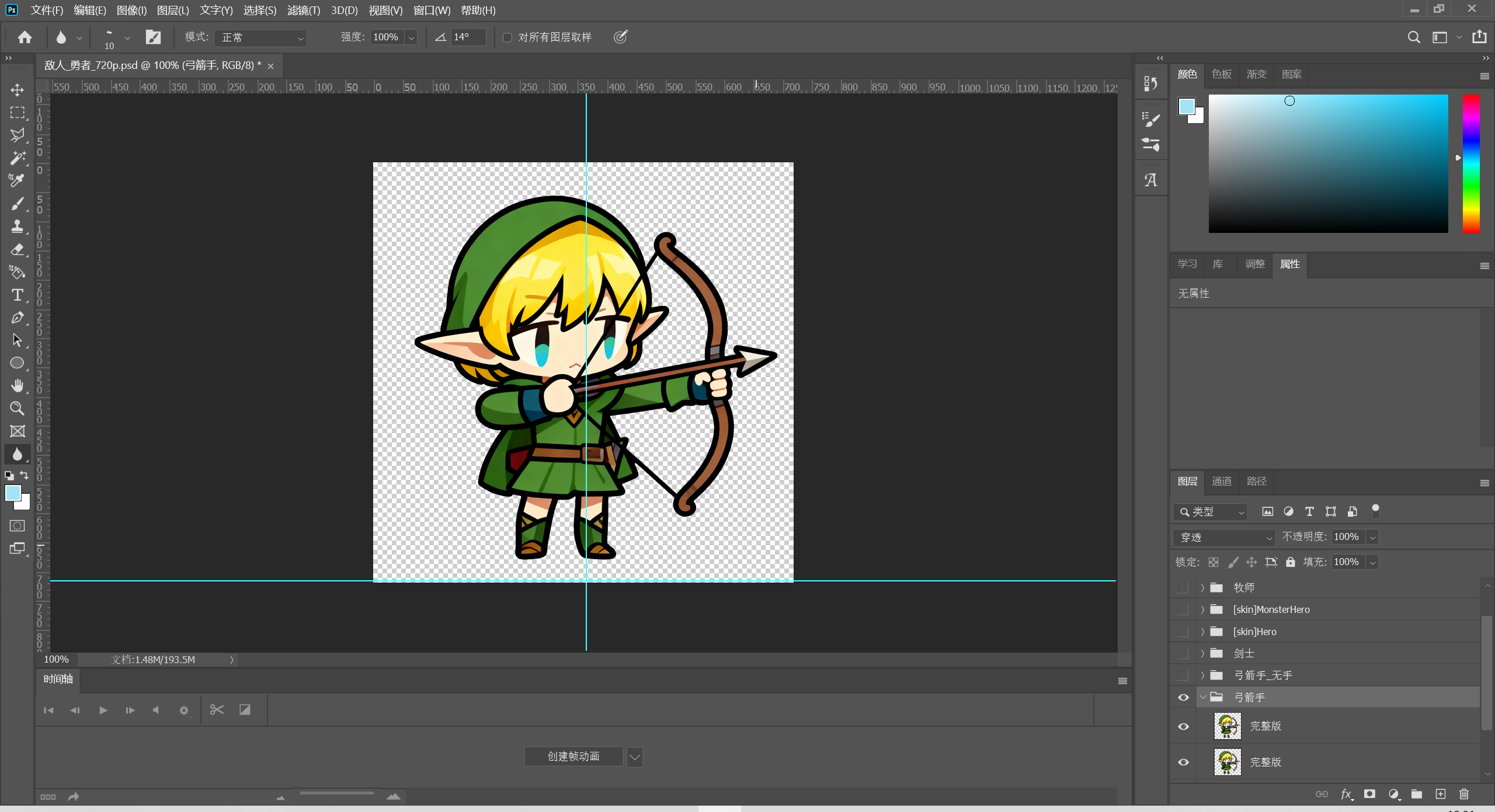Create a new layer group

[1417, 794]
